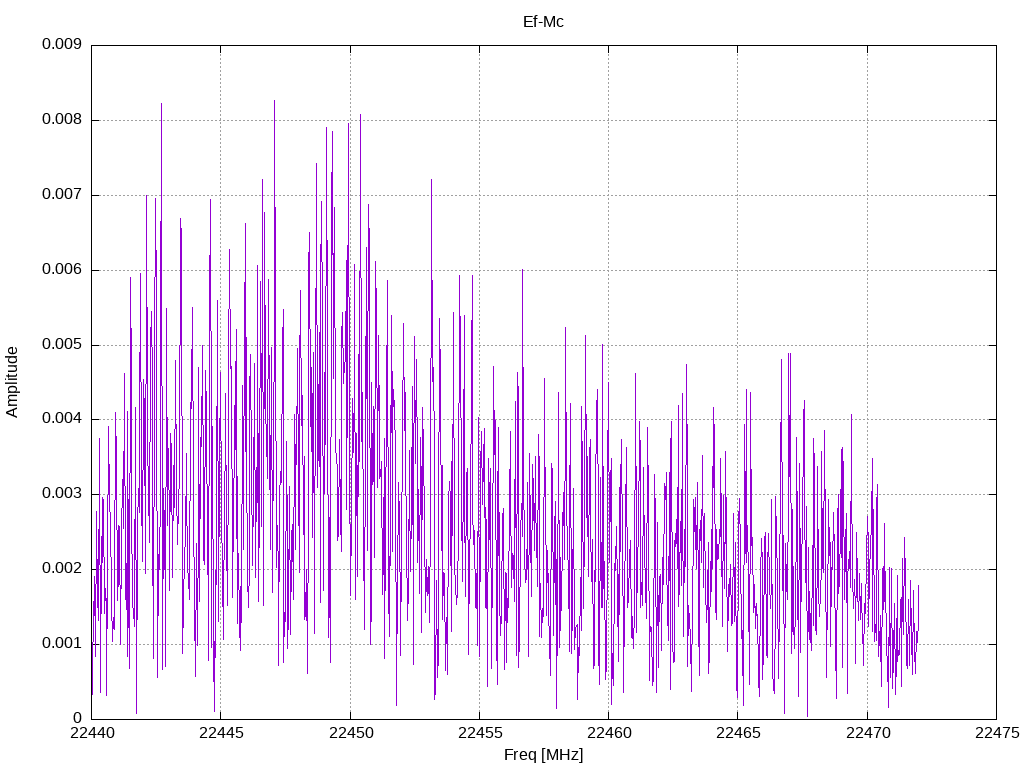Click the Amplitude y-axis label
Viewport: 1024px width, 768px height.
coord(12,382)
